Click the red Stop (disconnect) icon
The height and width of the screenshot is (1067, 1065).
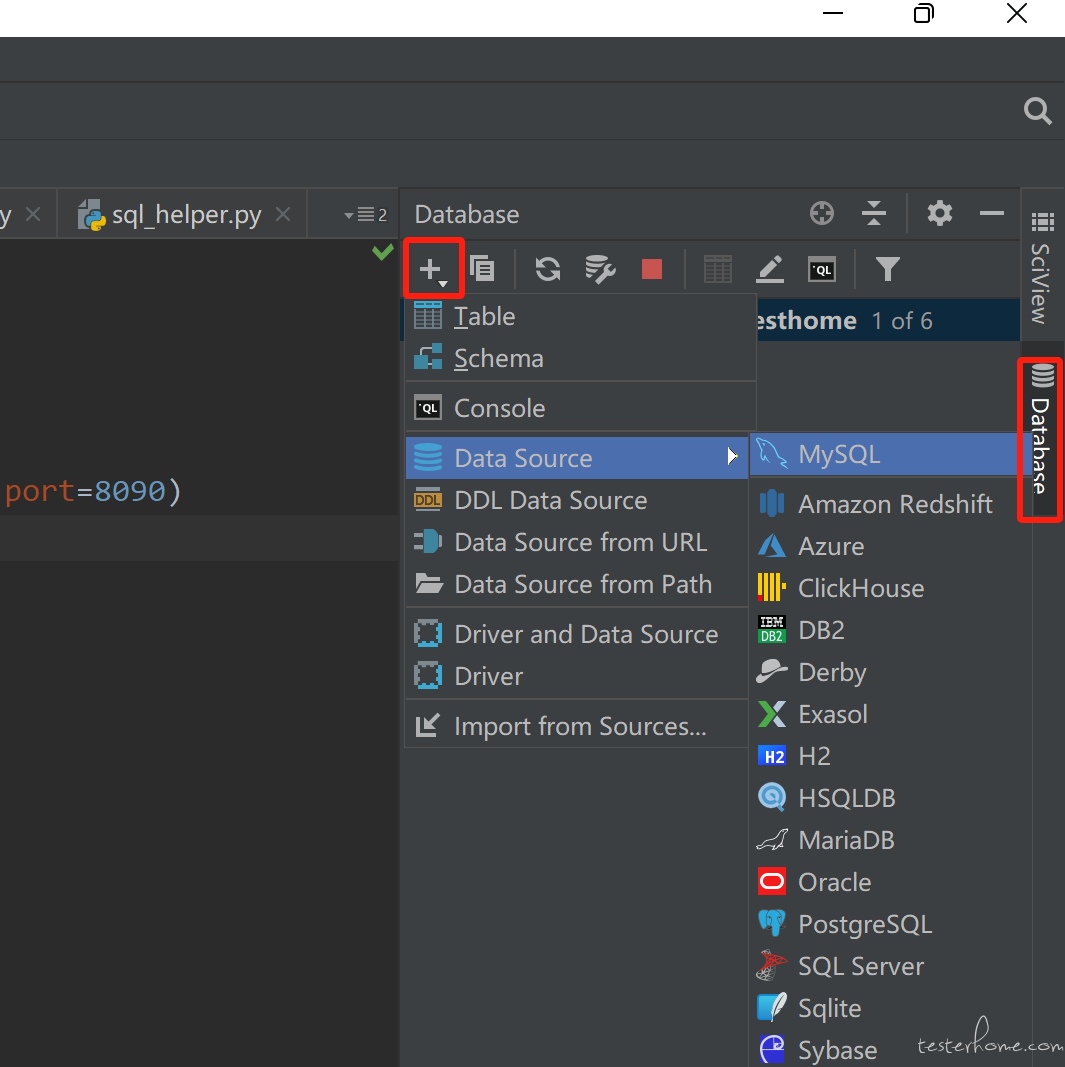point(652,269)
